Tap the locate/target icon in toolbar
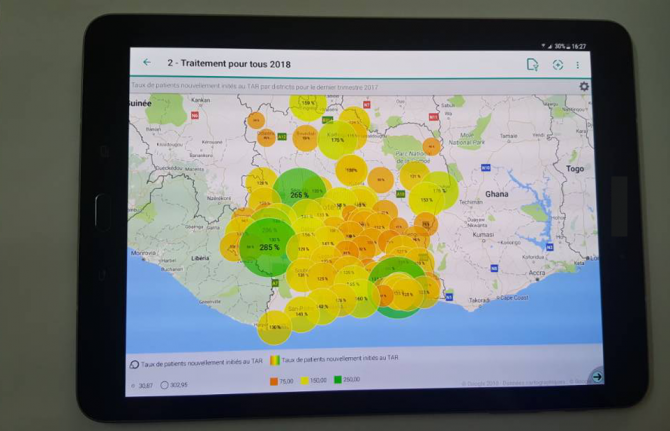The image size is (670, 431). tap(558, 65)
